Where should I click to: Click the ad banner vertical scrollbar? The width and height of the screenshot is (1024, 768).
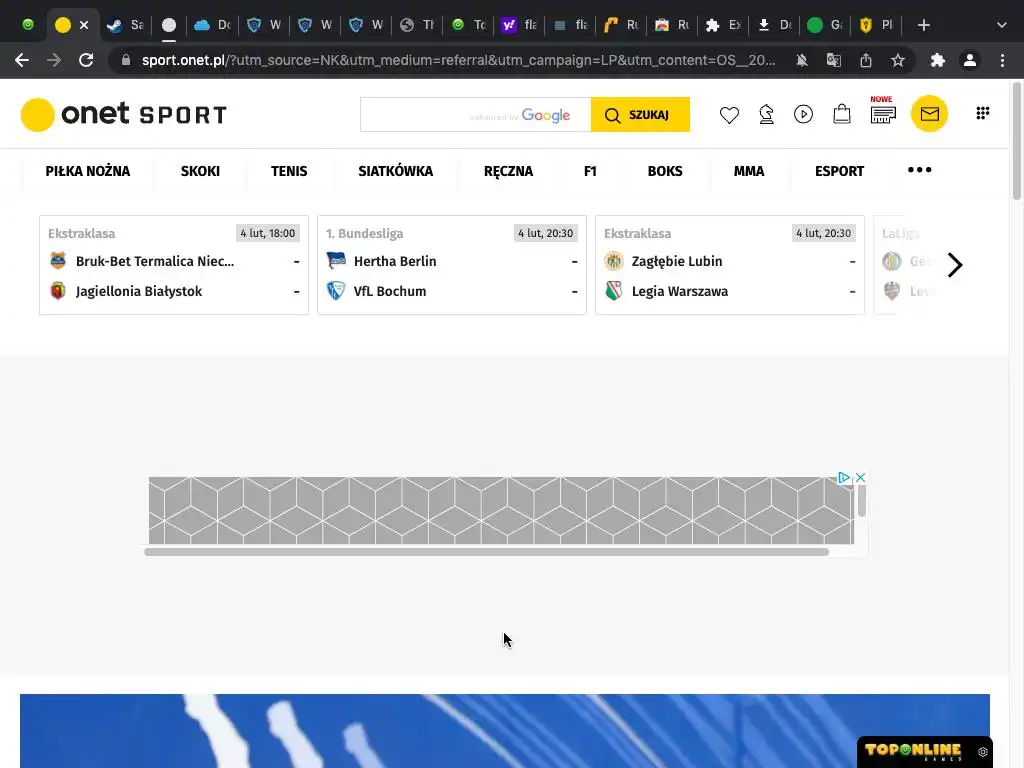(861, 501)
